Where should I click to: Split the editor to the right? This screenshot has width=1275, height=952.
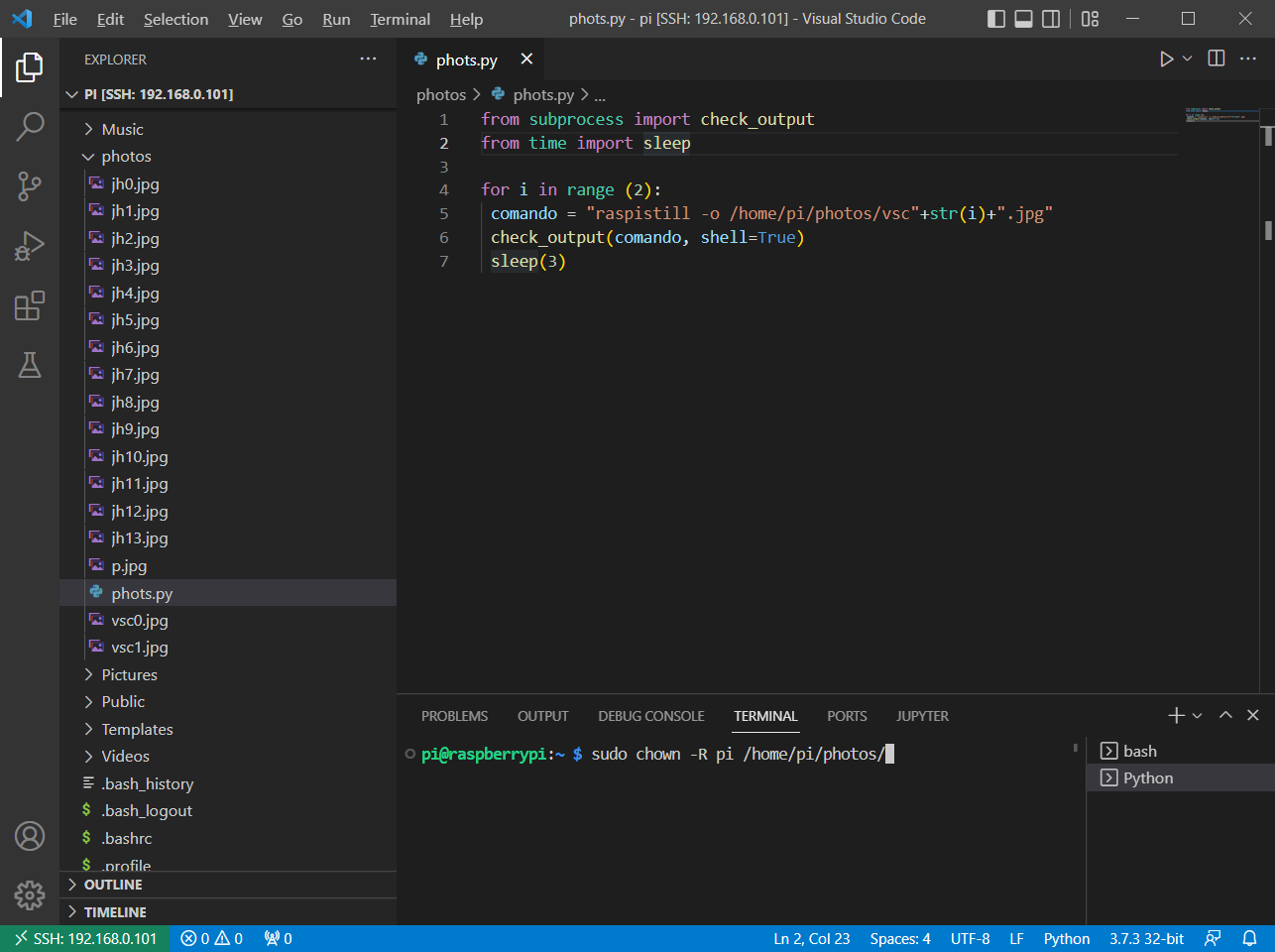coord(1217,59)
